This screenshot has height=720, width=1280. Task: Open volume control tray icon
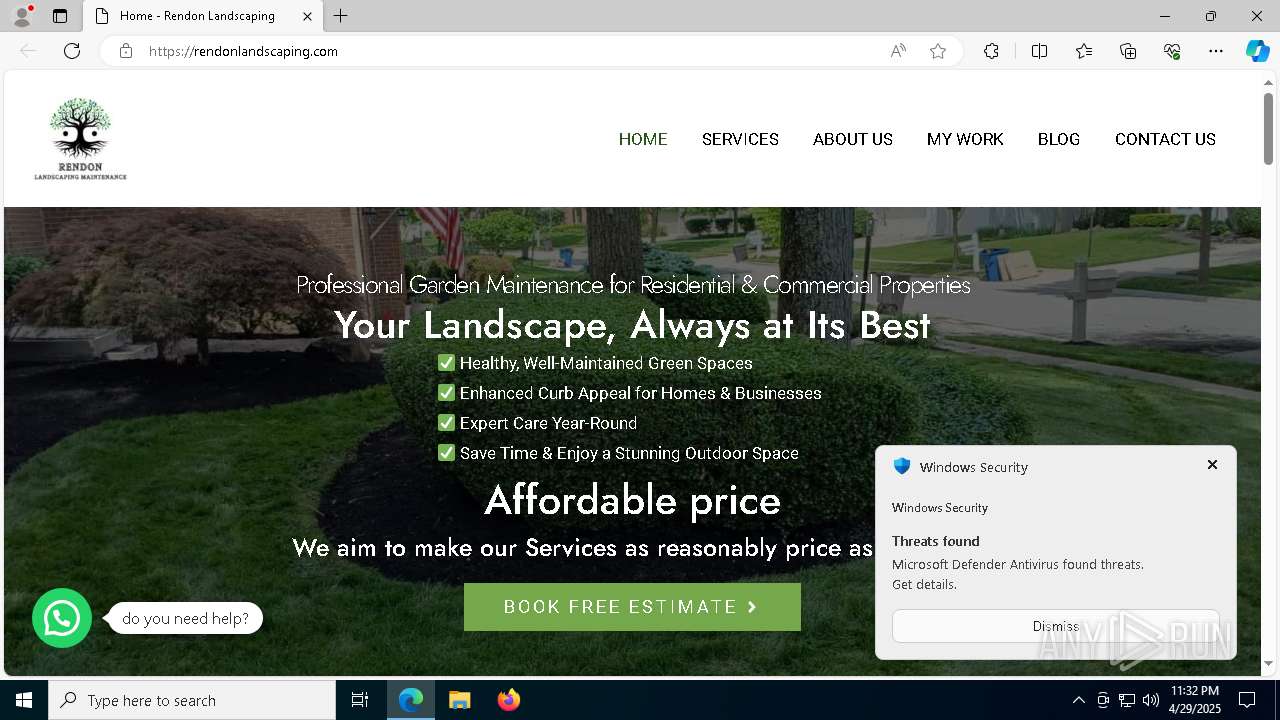[x=1151, y=700]
